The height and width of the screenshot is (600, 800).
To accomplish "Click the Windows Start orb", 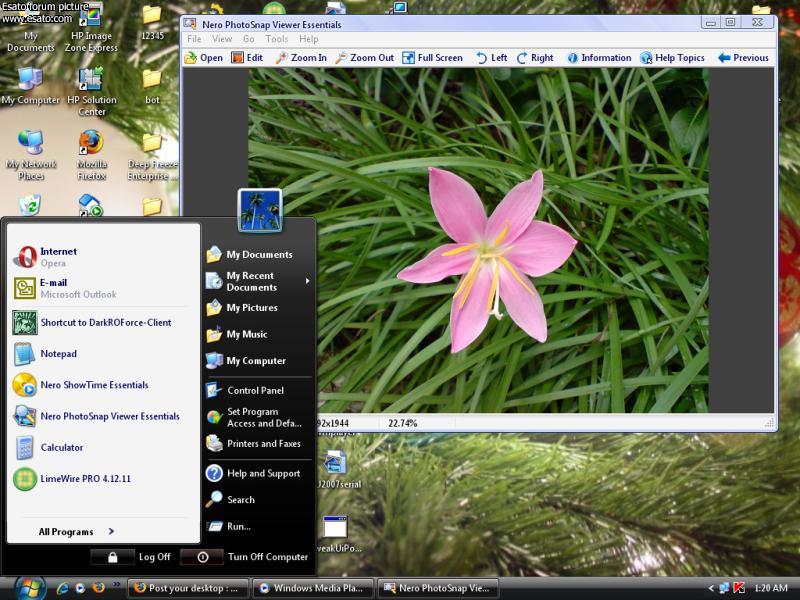I will pyautogui.click(x=30, y=588).
